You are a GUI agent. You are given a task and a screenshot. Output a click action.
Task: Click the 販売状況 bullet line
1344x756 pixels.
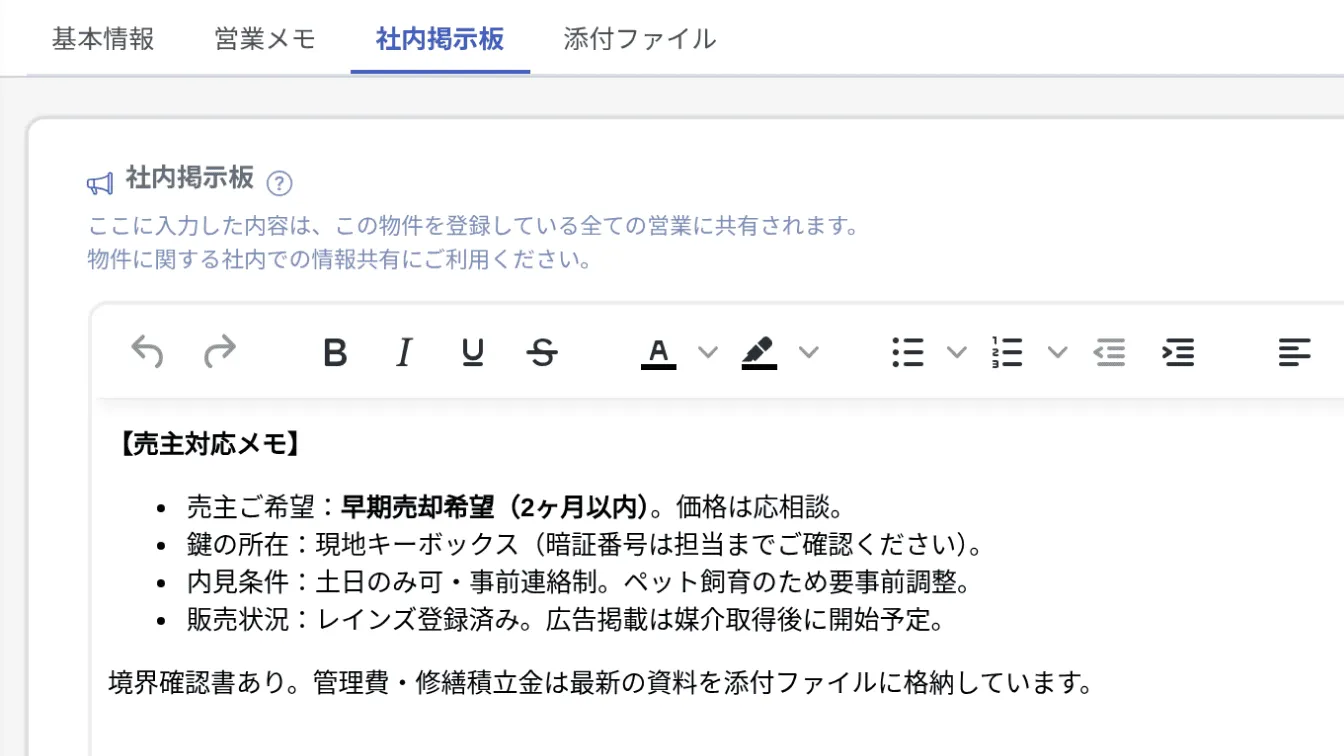566,620
